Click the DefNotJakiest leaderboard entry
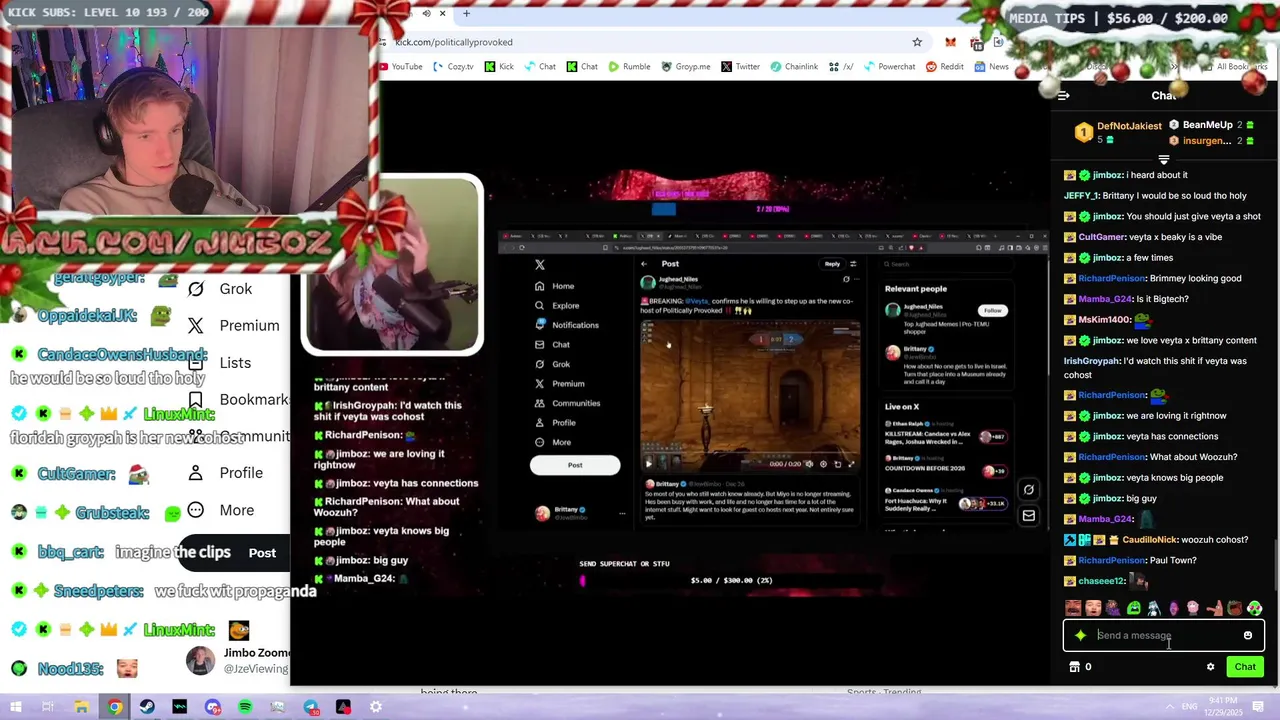The height and width of the screenshot is (720, 1280). pyautogui.click(x=1118, y=132)
